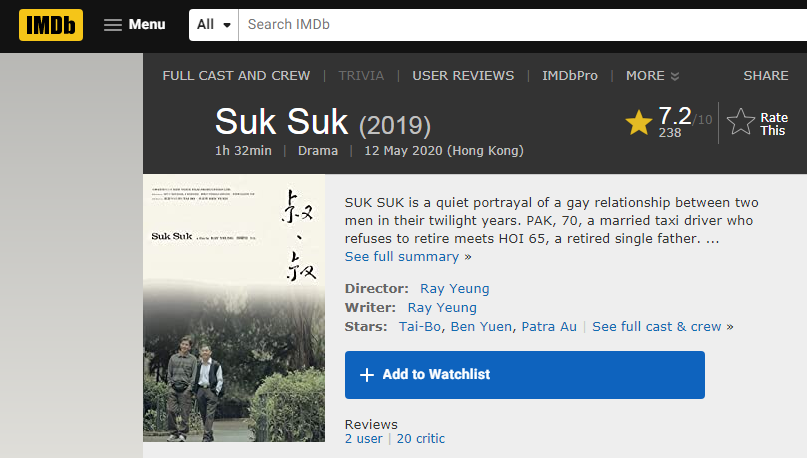Screen dimensions: 807x458
Task: Click See full cast & crew link
Action: pyautogui.click(x=662, y=327)
